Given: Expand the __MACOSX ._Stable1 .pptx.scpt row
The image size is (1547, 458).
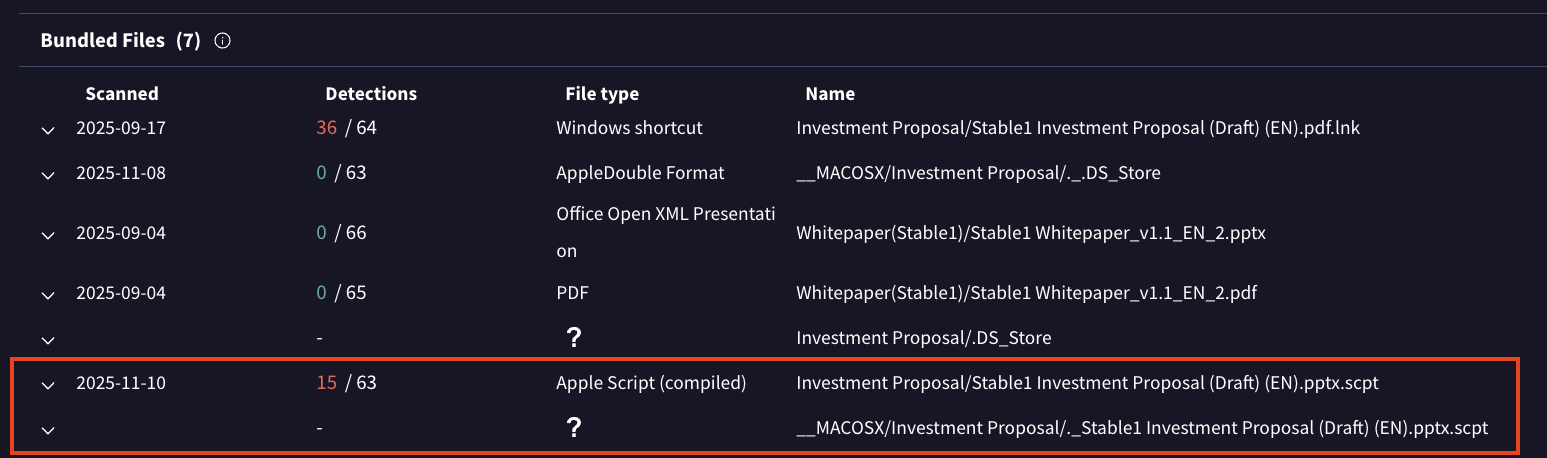Looking at the screenshot, I should coord(47,429).
